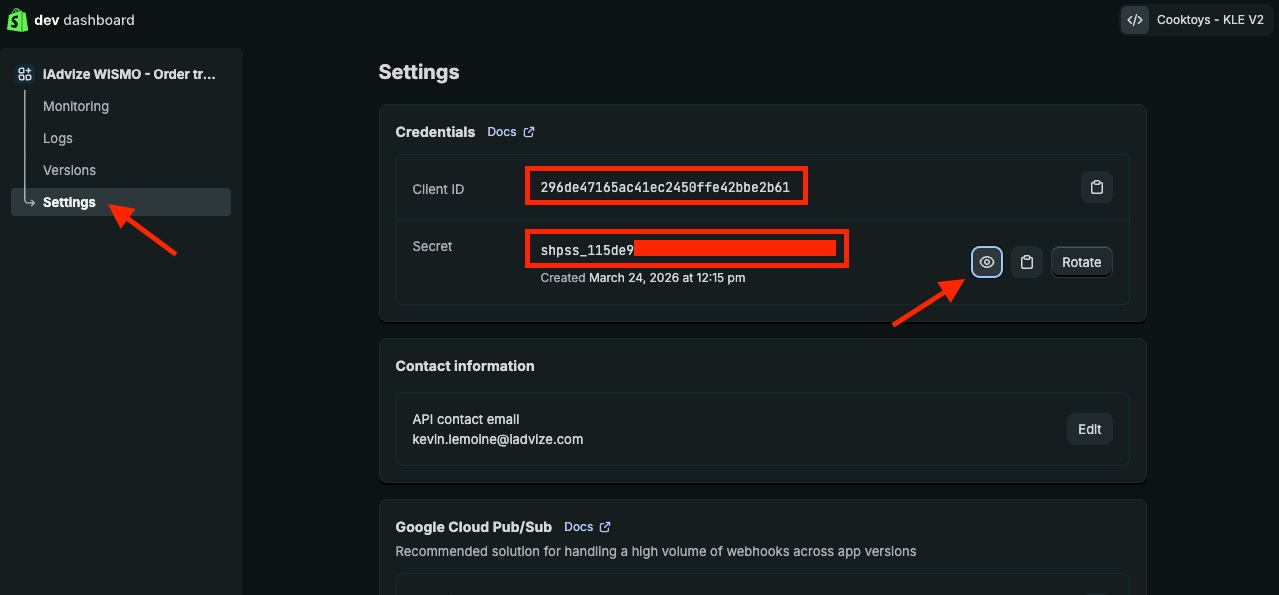Open the Cooktoys - KLE V2 store switcher
The width and height of the screenshot is (1279, 595).
[x=1198, y=20]
